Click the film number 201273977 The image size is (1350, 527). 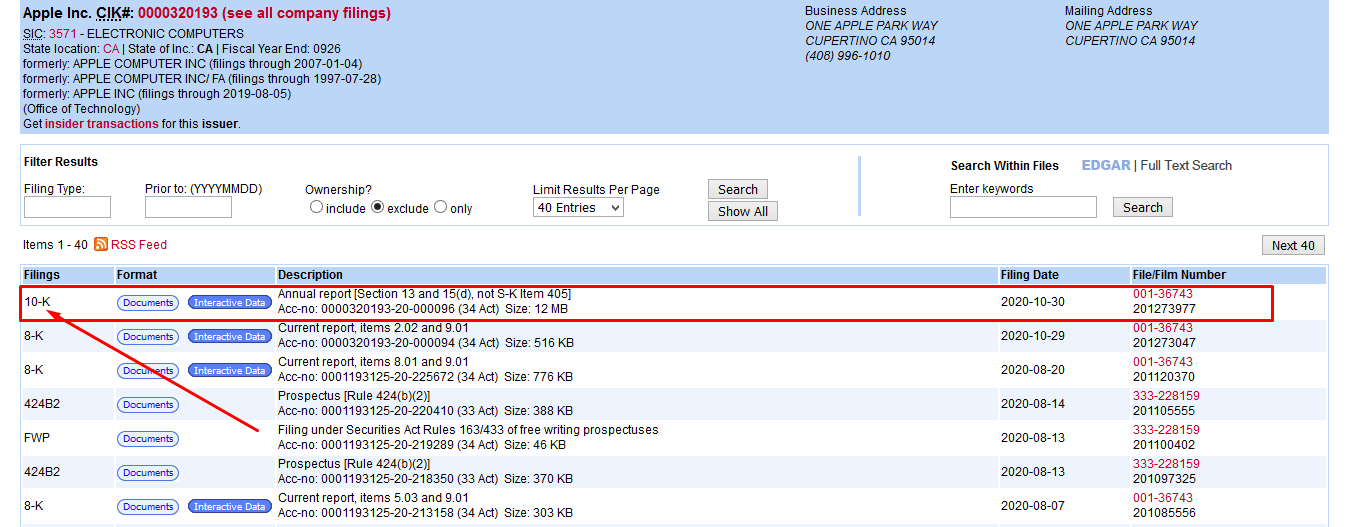click(1164, 309)
